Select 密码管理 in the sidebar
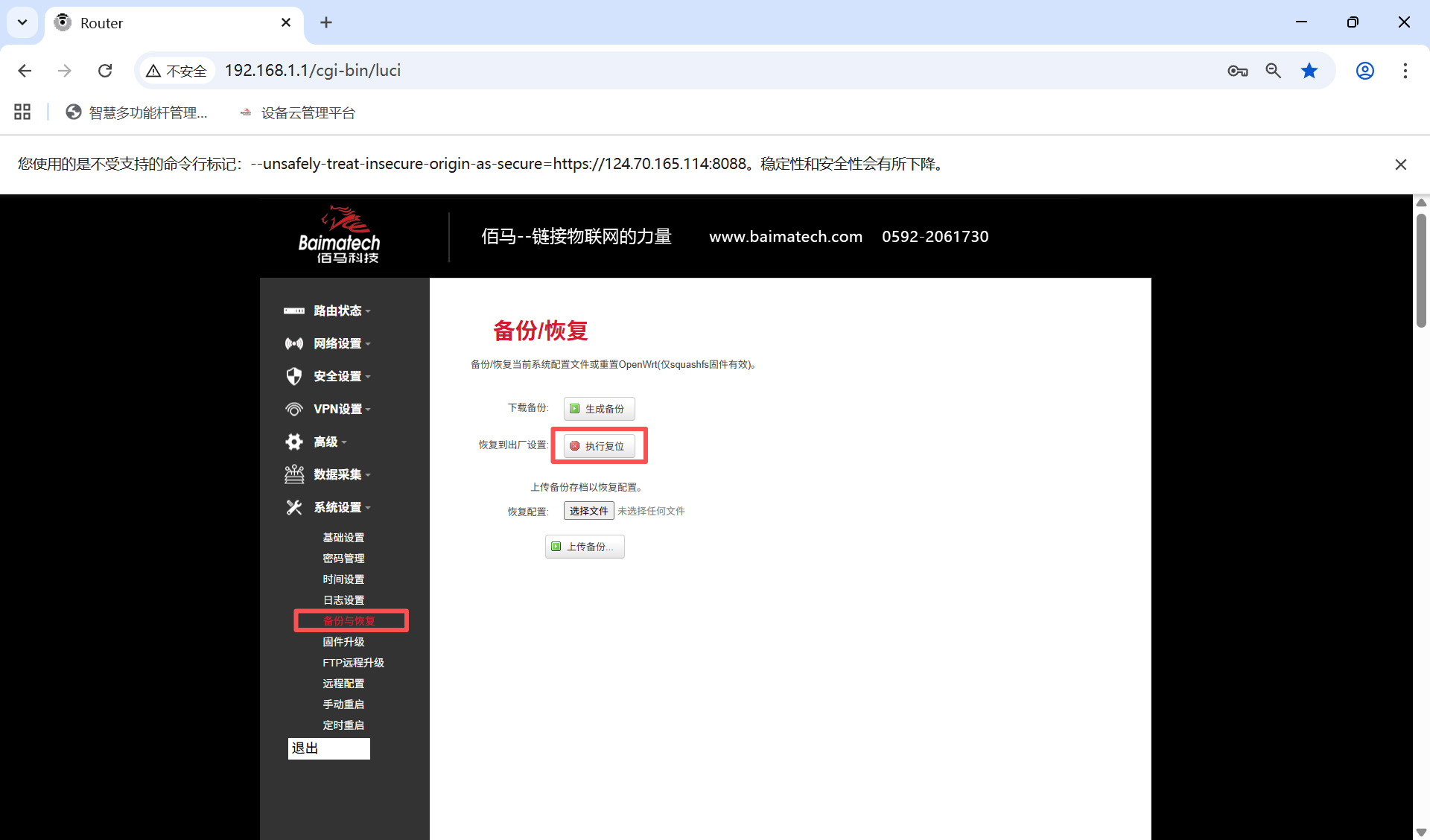 [x=343, y=559]
